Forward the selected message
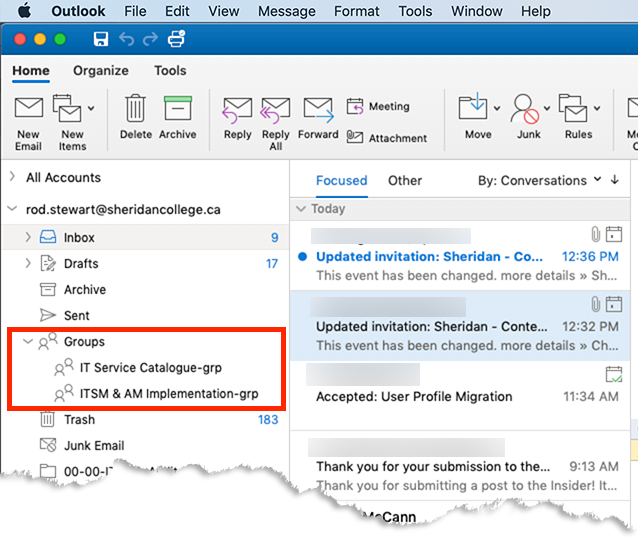This screenshot has height=554, width=638. tap(318, 118)
